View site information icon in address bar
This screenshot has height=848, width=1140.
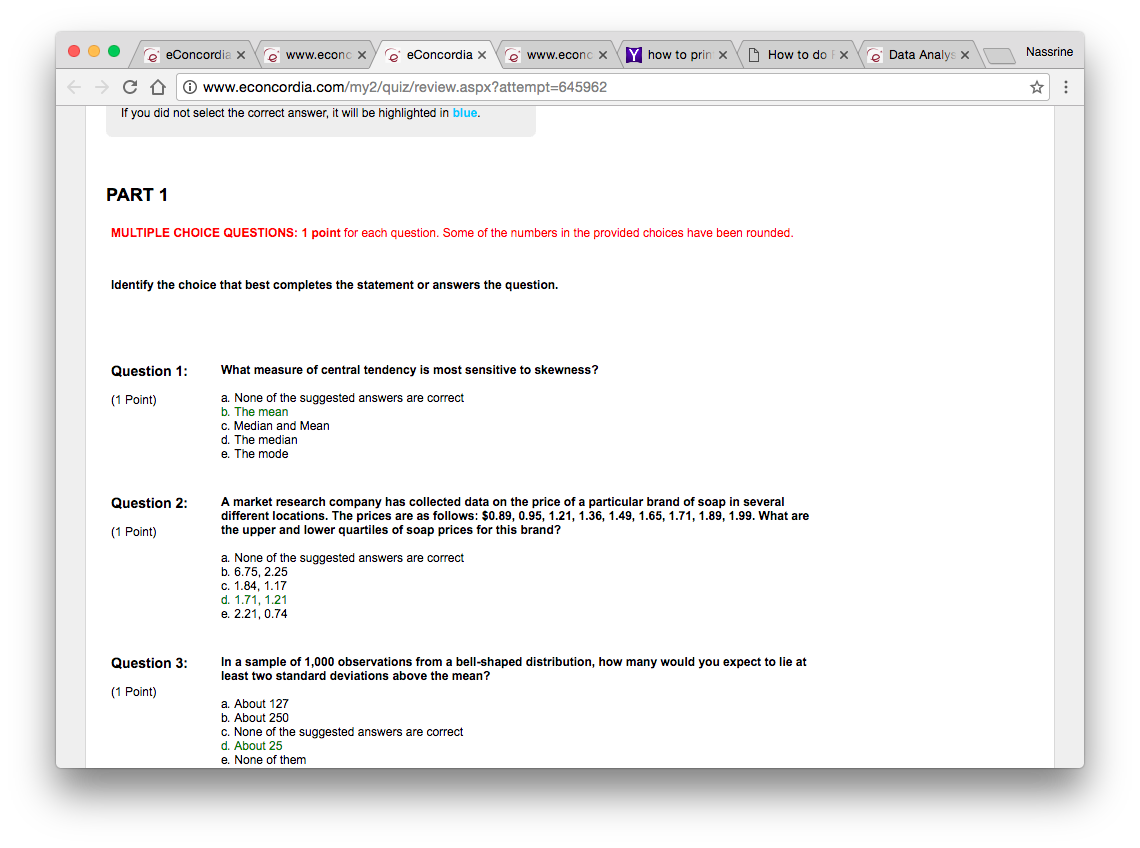pos(191,87)
